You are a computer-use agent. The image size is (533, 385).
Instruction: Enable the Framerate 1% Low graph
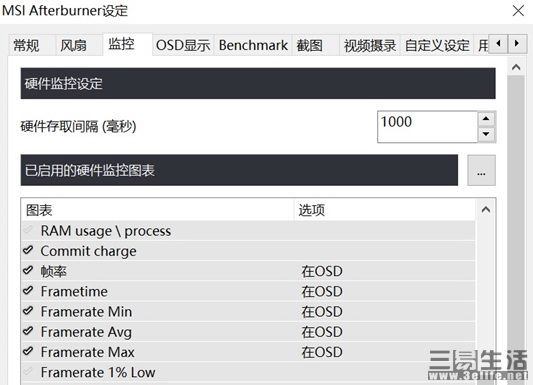28,371
